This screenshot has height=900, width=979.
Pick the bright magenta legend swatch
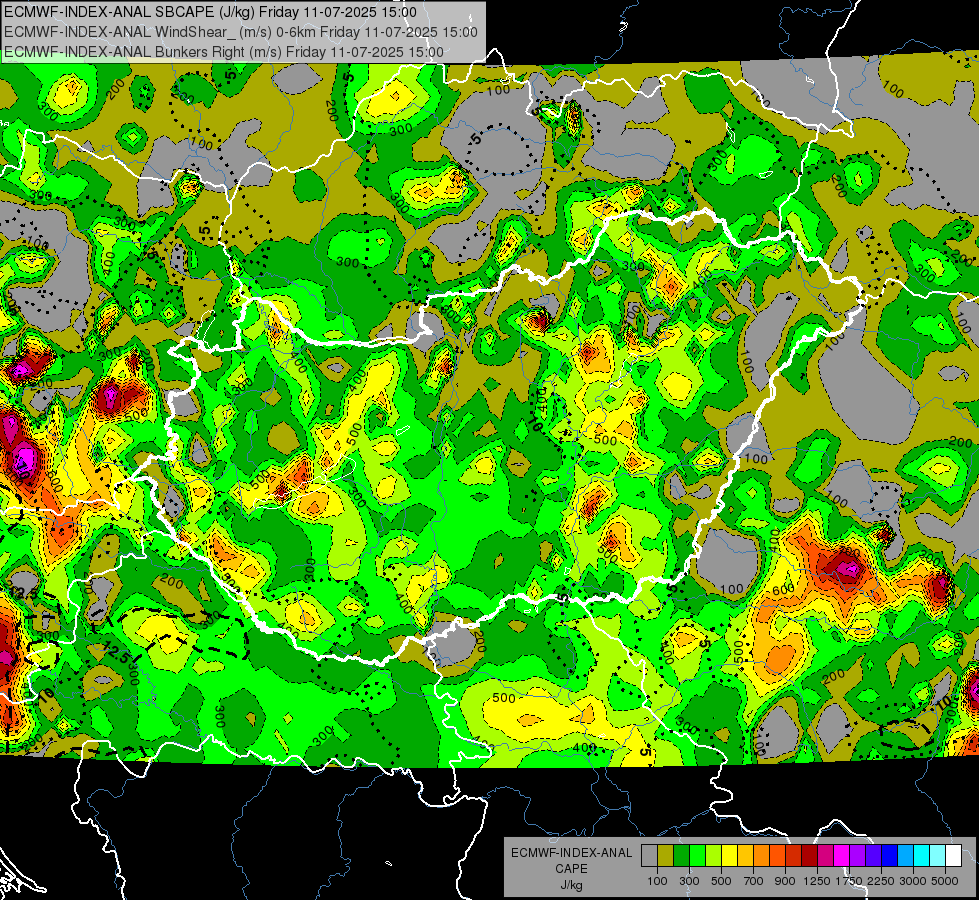pyautogui.click(x=842, y=856)
